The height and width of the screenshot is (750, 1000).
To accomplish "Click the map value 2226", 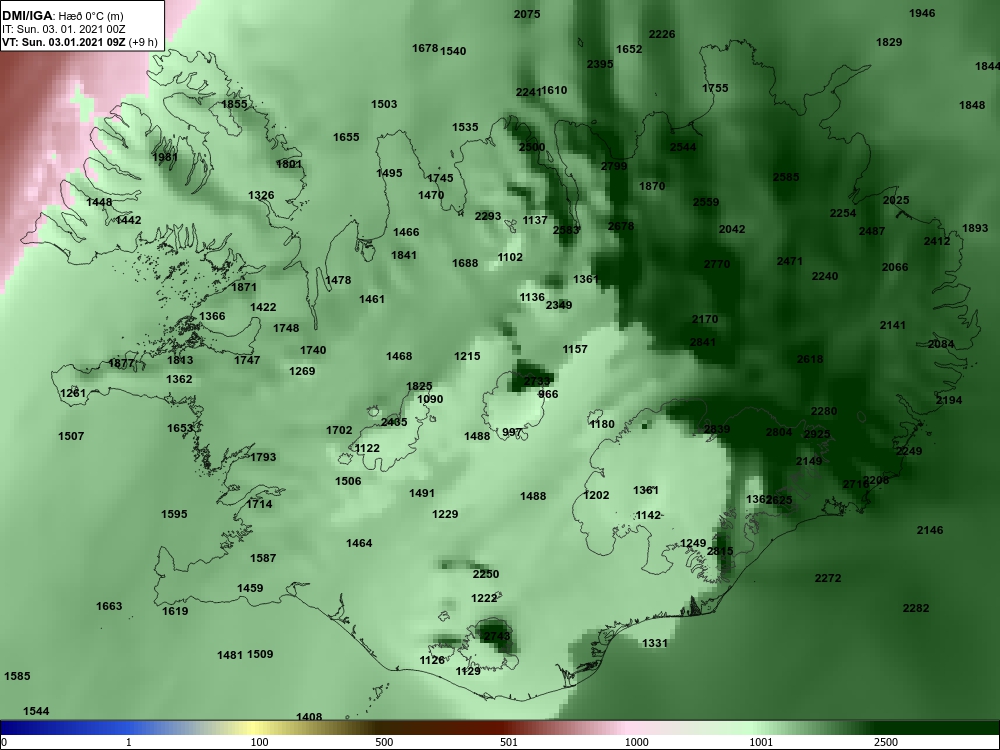I will tap(662, 34).
